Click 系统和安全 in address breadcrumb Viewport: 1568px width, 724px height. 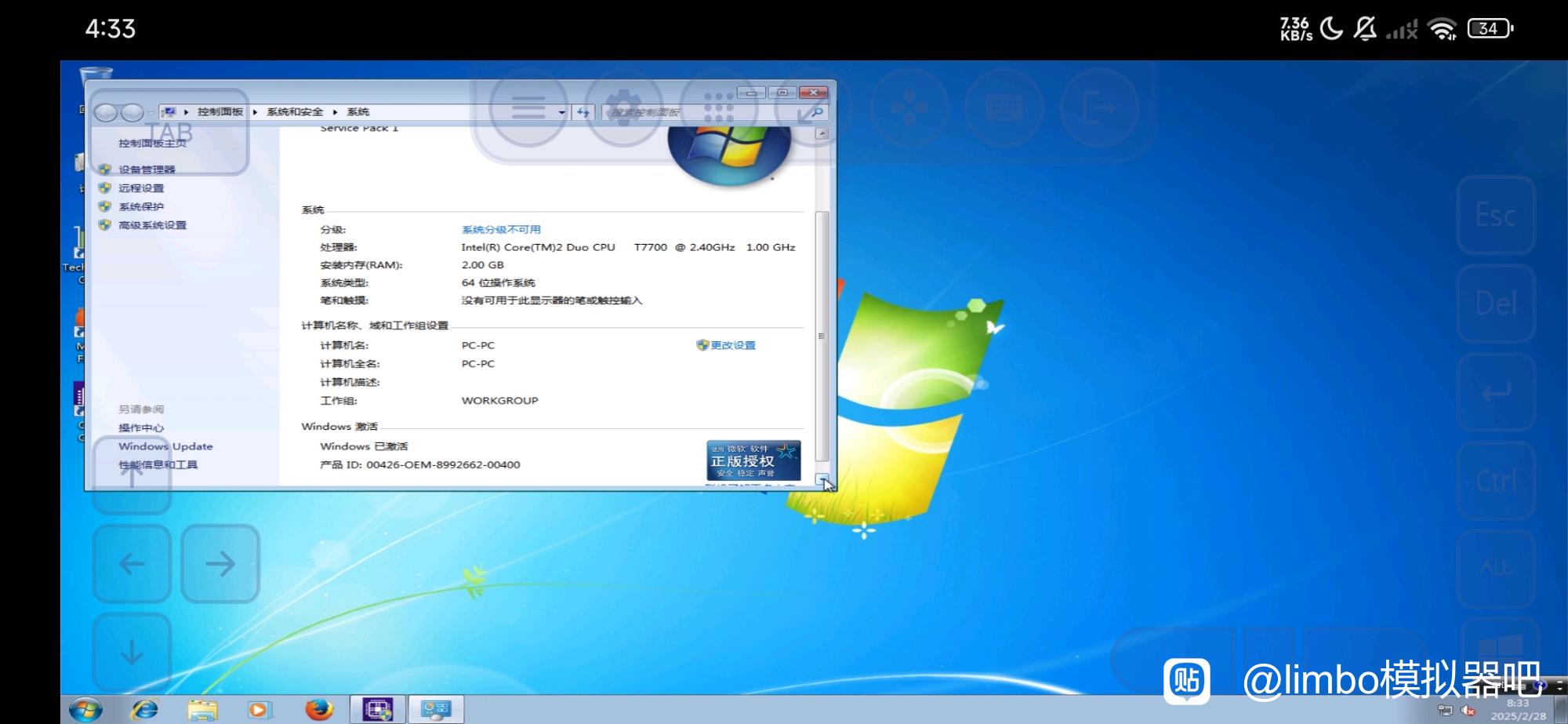(294, 112)
